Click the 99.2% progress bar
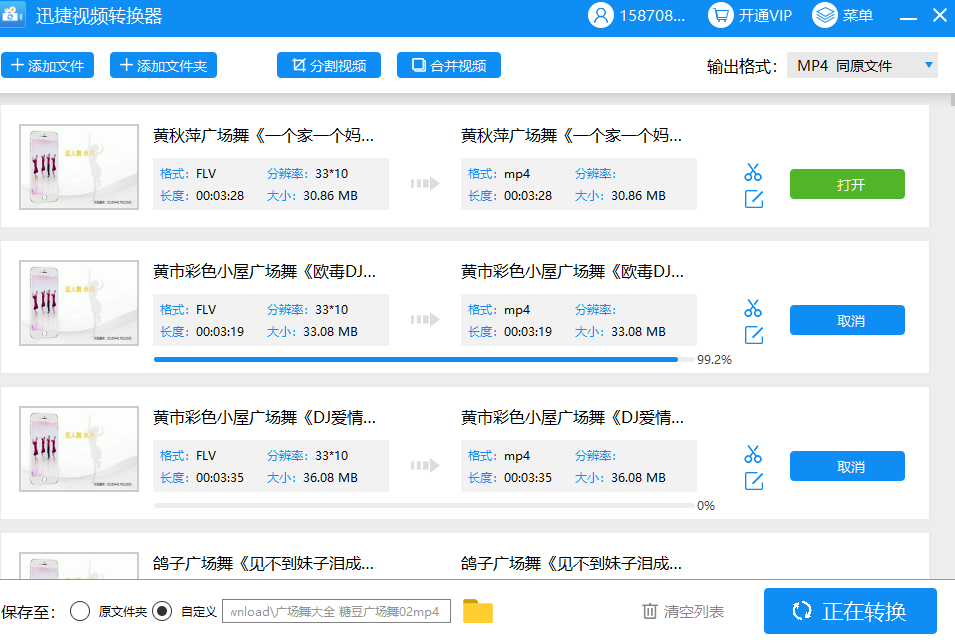The image size is (955, 643). 420,359
